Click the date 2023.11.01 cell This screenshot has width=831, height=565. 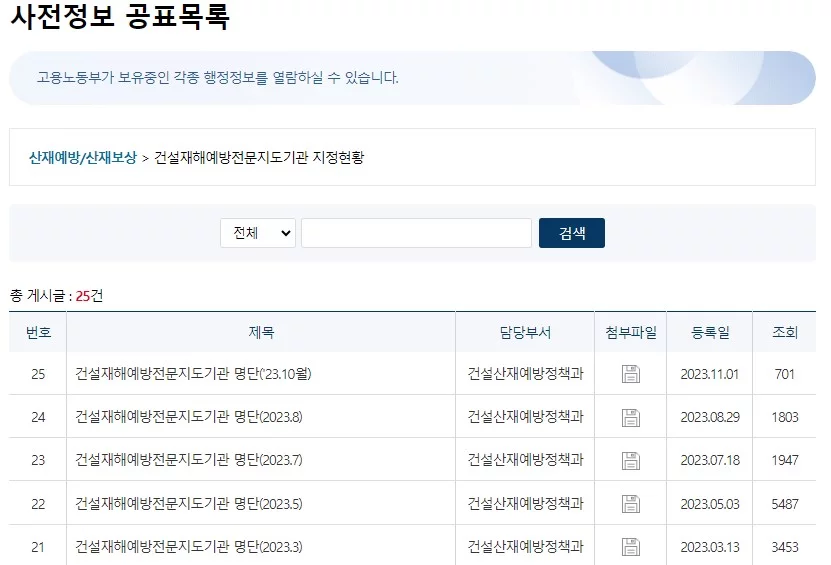710,374
